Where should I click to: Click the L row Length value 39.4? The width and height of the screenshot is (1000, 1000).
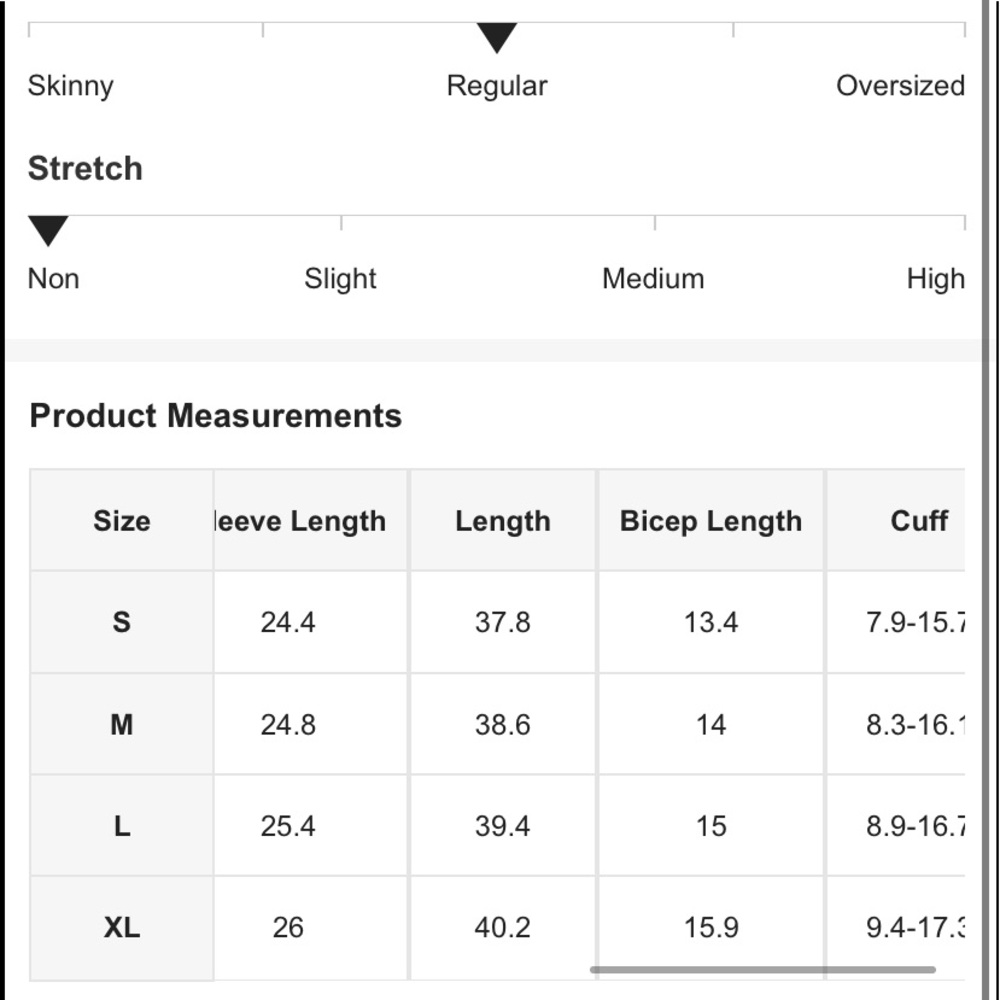click(x=503, y=826)
